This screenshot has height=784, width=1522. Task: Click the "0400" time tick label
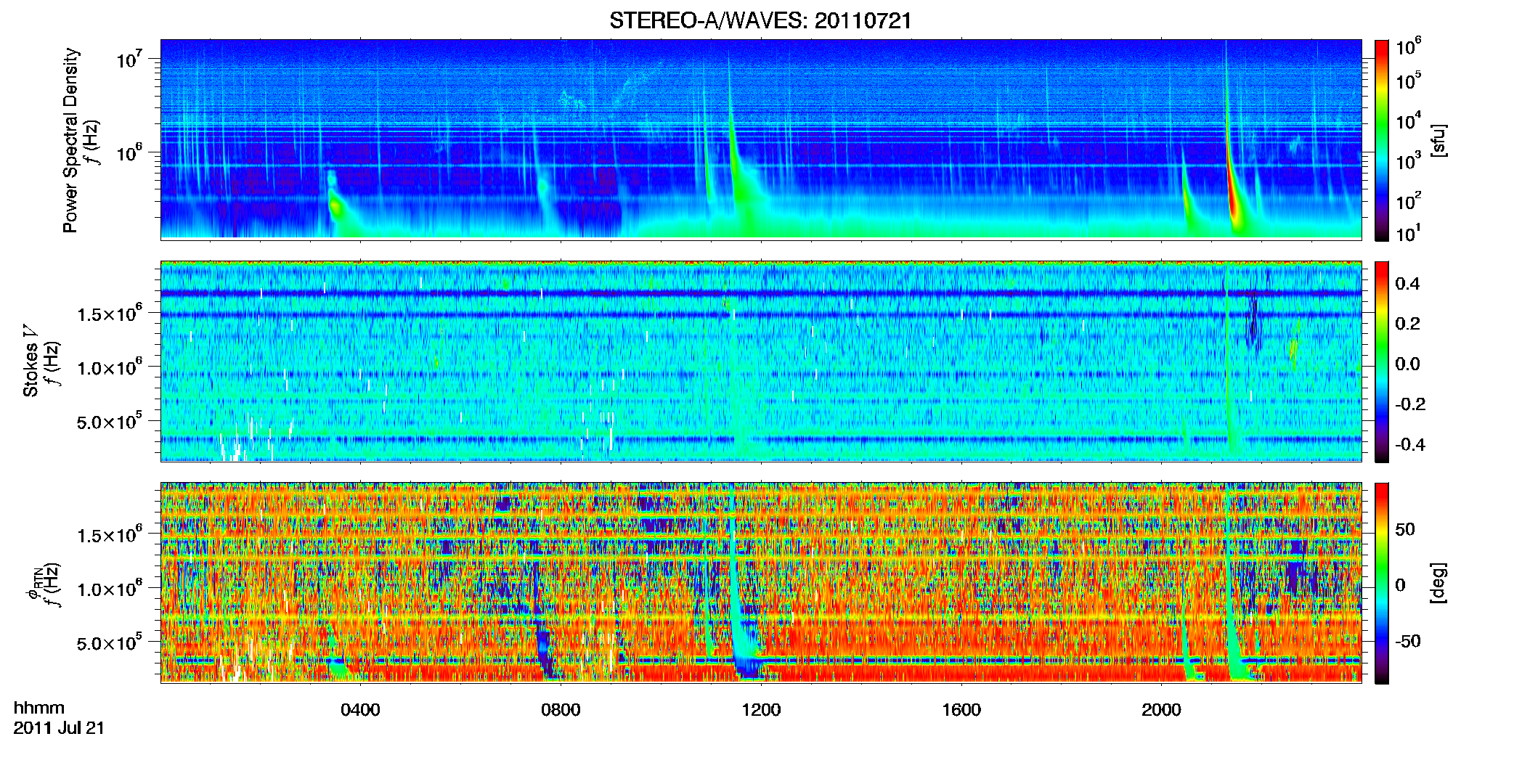click(360, 710)
